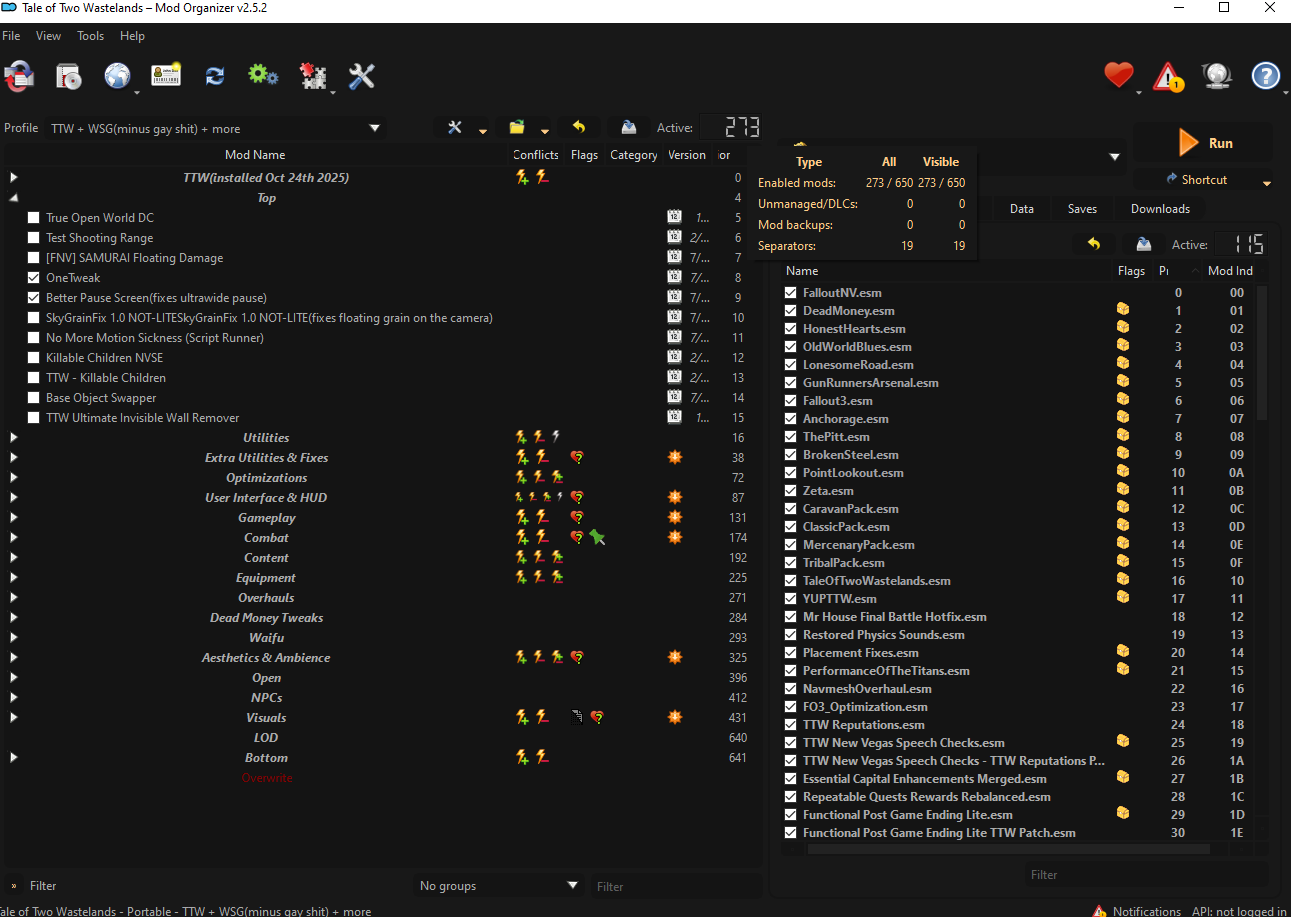Image resolution: width=1291 pixels, height=917 pixels.
Task: Open Settings wrench and screwdriver icon
Action: point(361,76)
